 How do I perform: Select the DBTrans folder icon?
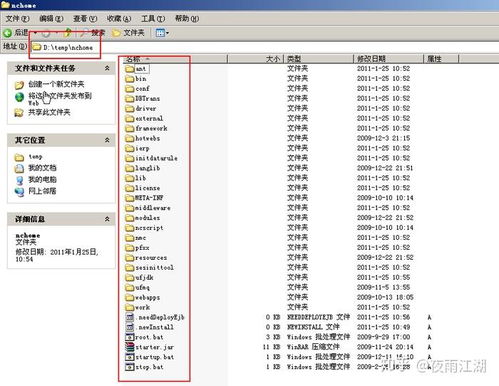pyautogui.click(x=130, y=99)
